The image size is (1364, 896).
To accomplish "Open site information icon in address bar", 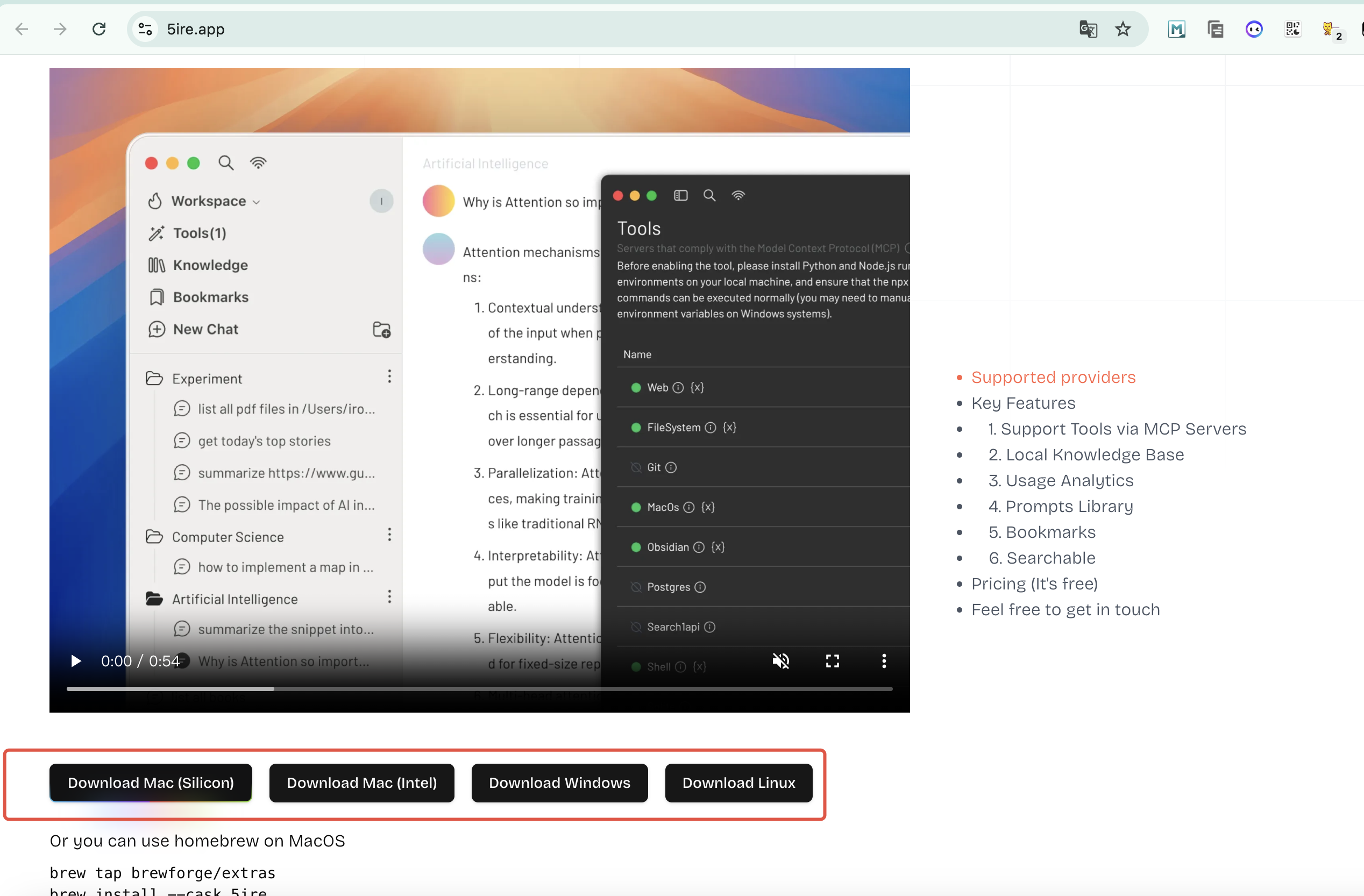I will coord(145,29).
